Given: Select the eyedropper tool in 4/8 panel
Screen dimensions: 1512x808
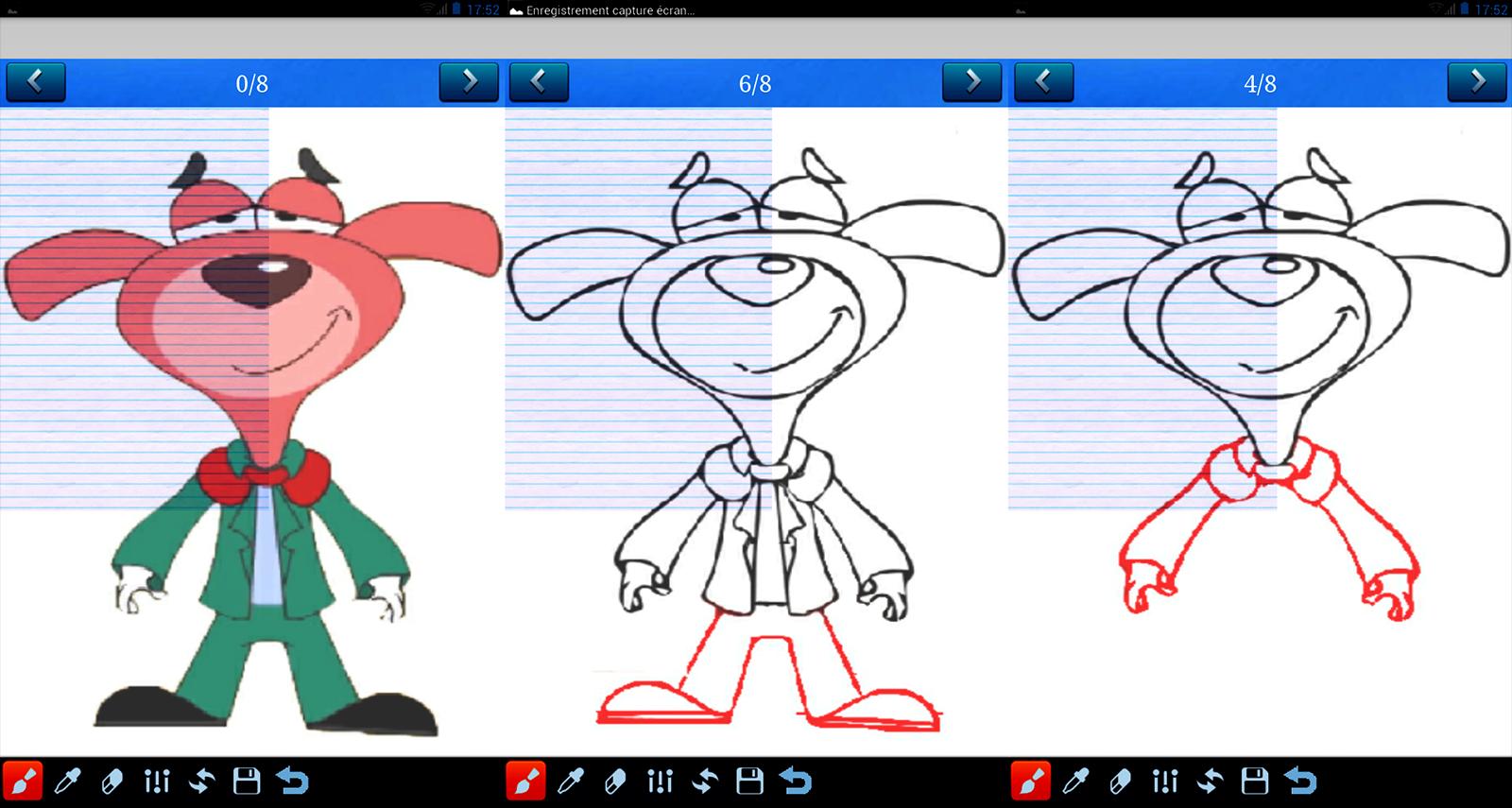Looking at the screenshot, I should coord(1075,782).
